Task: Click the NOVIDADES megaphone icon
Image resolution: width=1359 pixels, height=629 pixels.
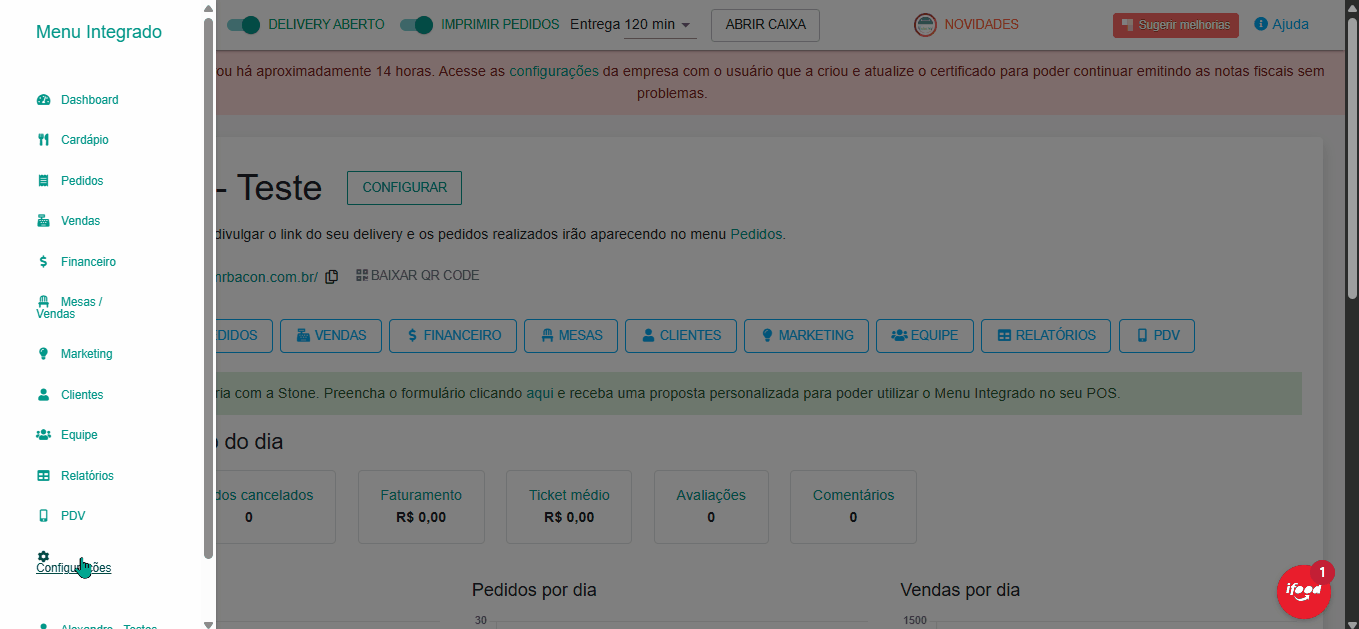Action: tap(925, 22)
